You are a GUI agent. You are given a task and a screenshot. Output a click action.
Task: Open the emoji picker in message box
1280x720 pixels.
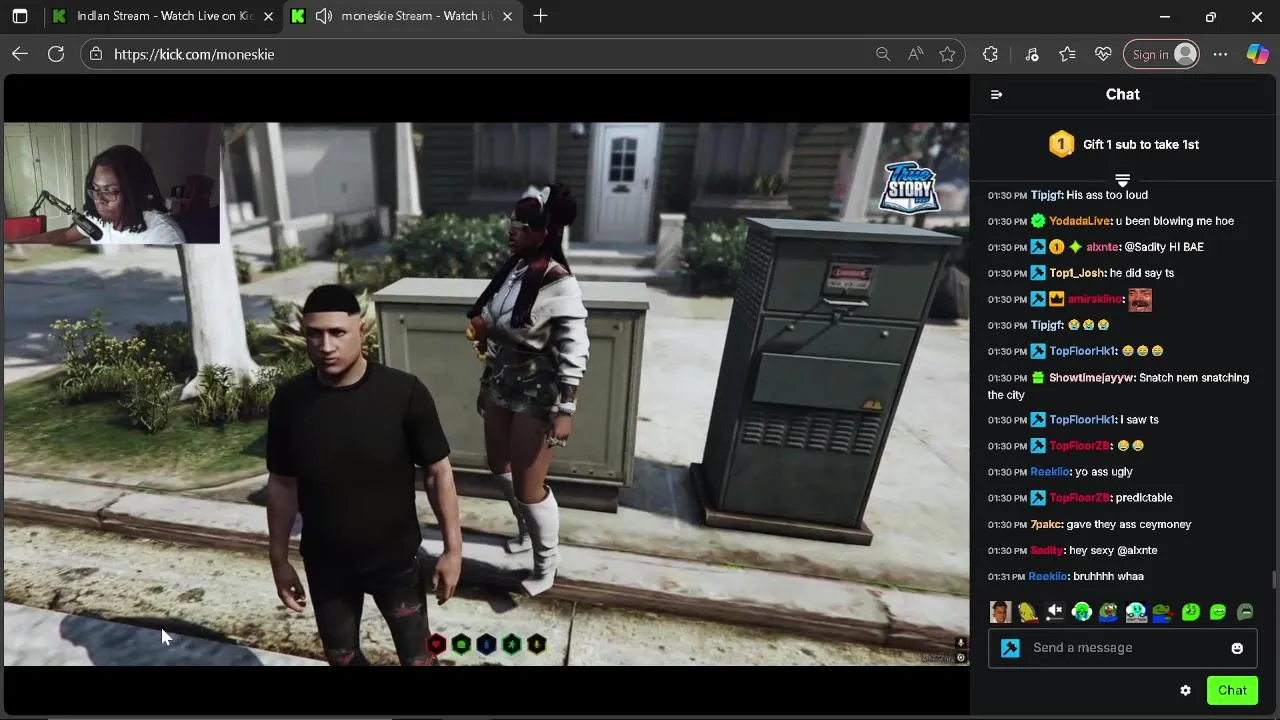1237,648
